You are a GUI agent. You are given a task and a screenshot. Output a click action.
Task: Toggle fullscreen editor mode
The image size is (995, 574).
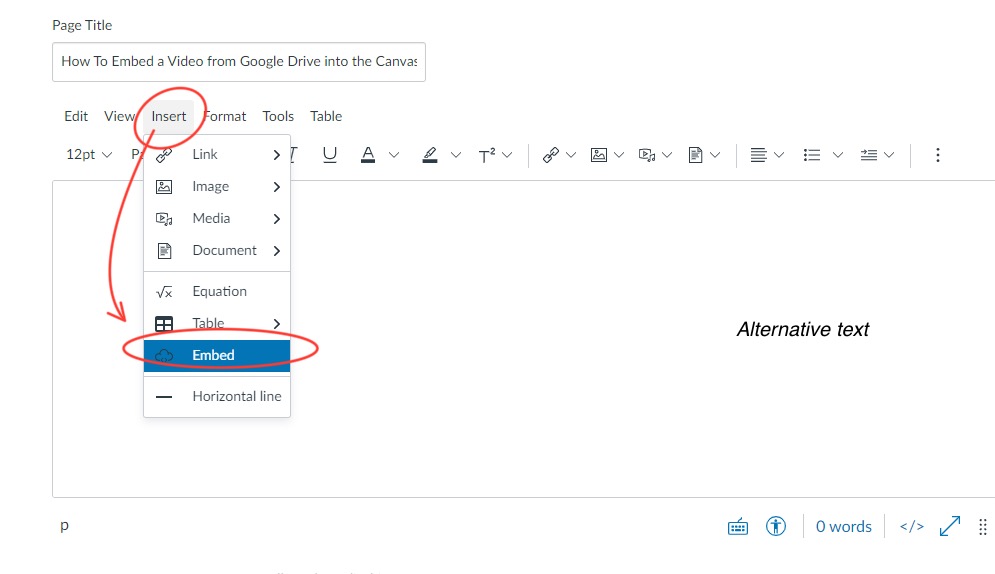[x=949, y=526]
